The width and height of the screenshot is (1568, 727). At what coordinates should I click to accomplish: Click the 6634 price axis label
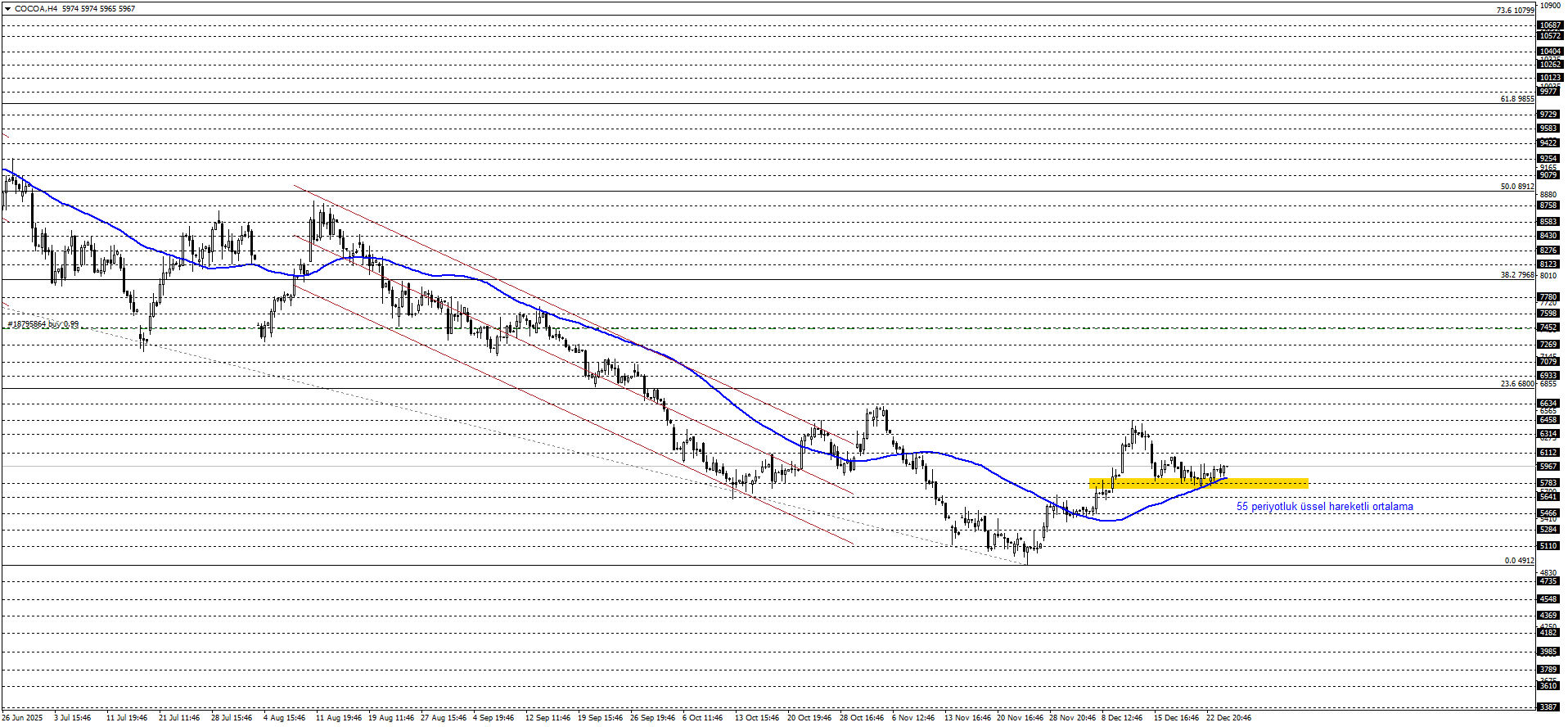pos(1549,404)
